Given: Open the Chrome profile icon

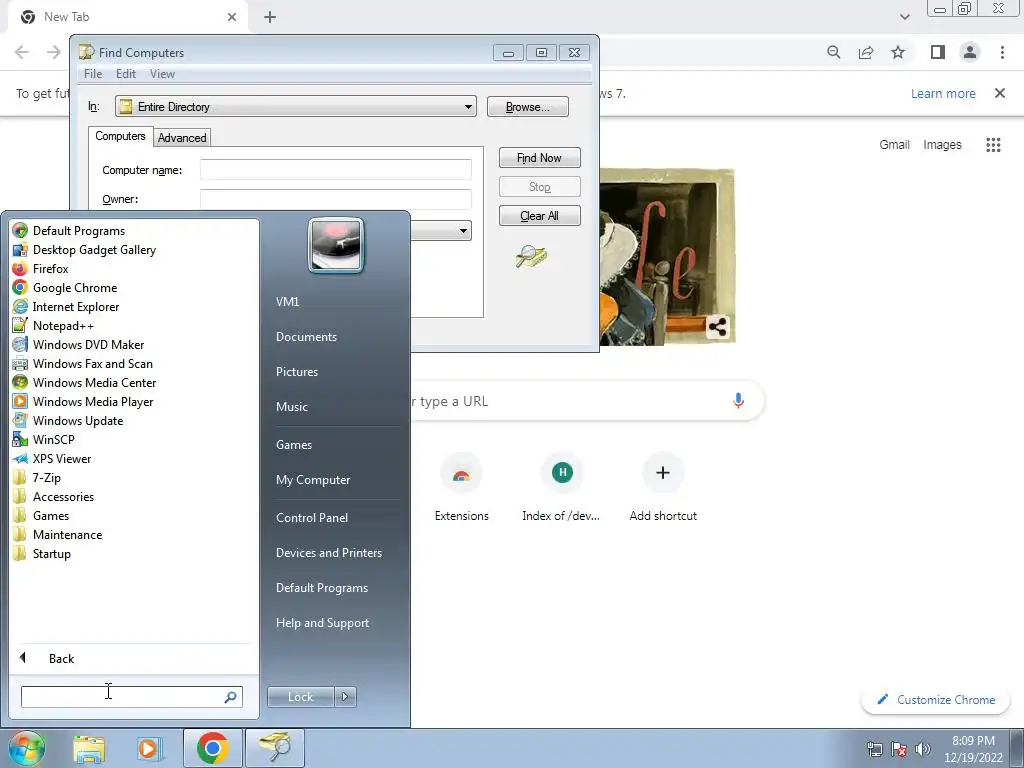Looking at the screenshot, I should tap(970, 52).
